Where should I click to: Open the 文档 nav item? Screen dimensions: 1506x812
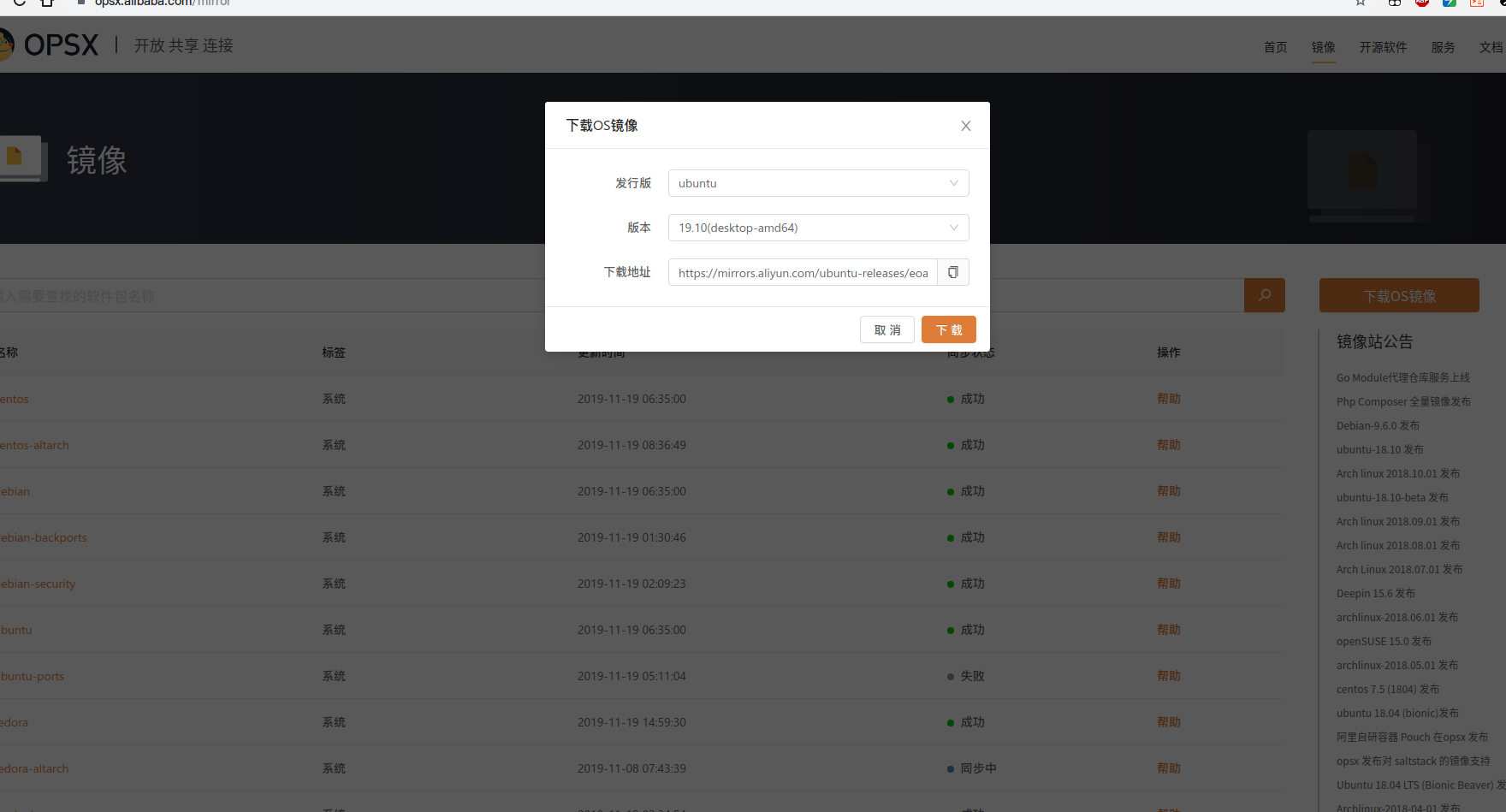(1491, 47)
